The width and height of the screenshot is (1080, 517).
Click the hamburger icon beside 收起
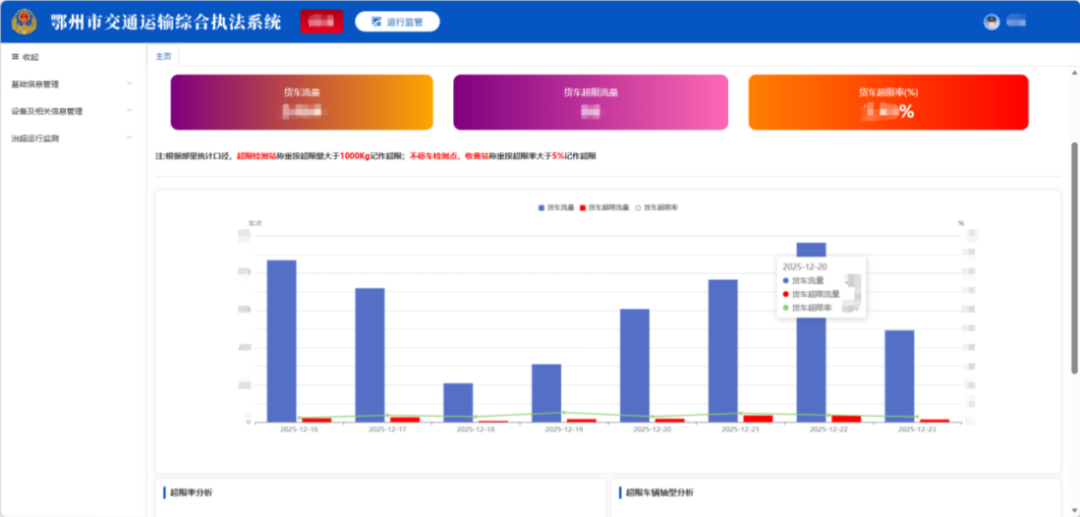pyautogui.click(x=15, y=57)
